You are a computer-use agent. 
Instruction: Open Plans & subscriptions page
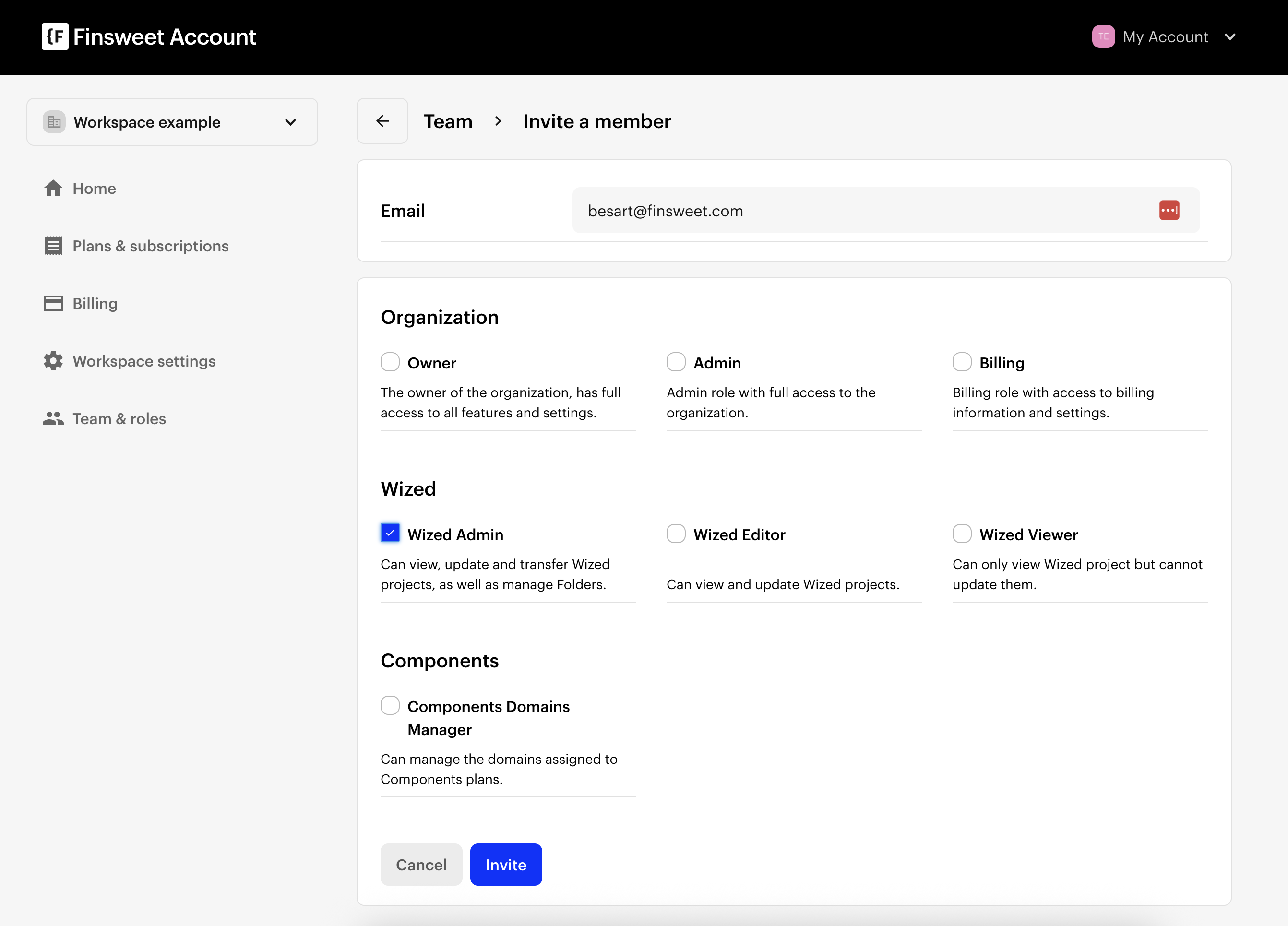click(151, 246)
